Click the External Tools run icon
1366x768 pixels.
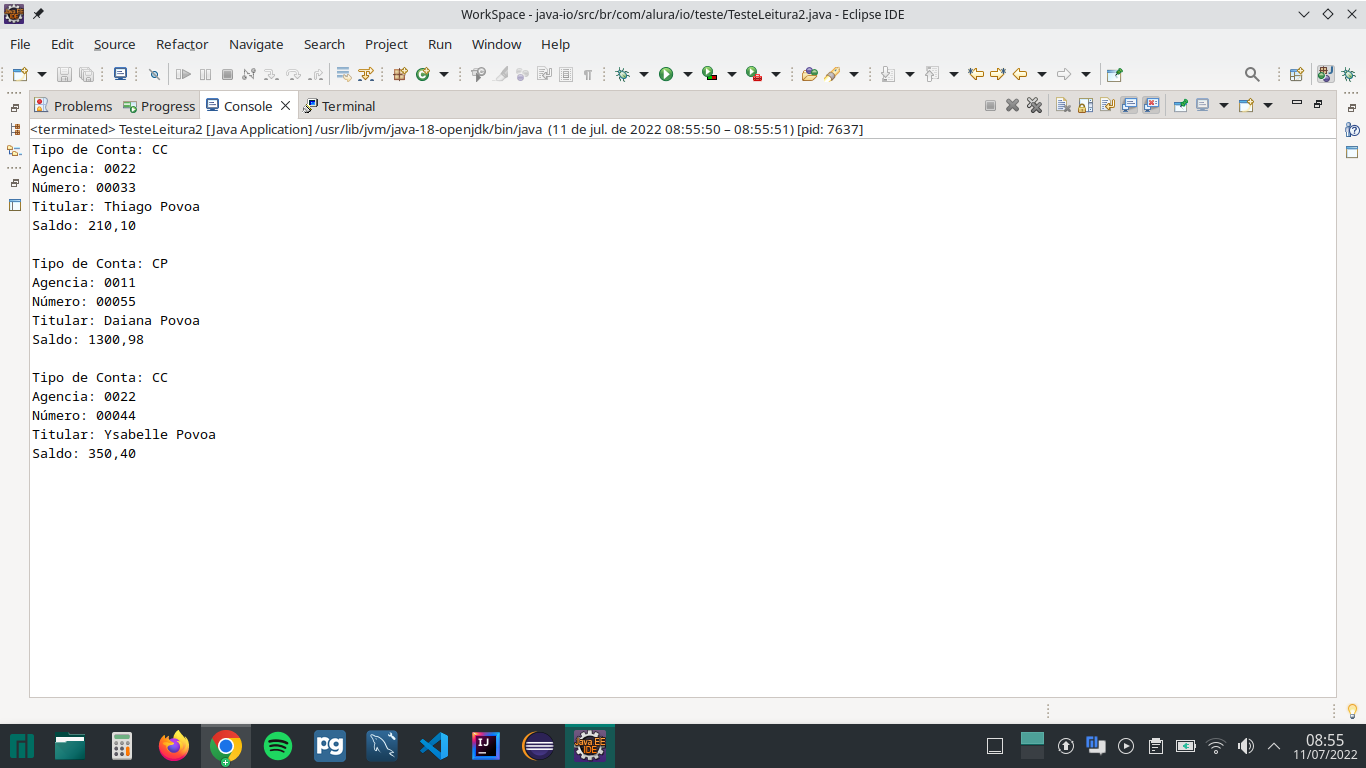point(754,74)
